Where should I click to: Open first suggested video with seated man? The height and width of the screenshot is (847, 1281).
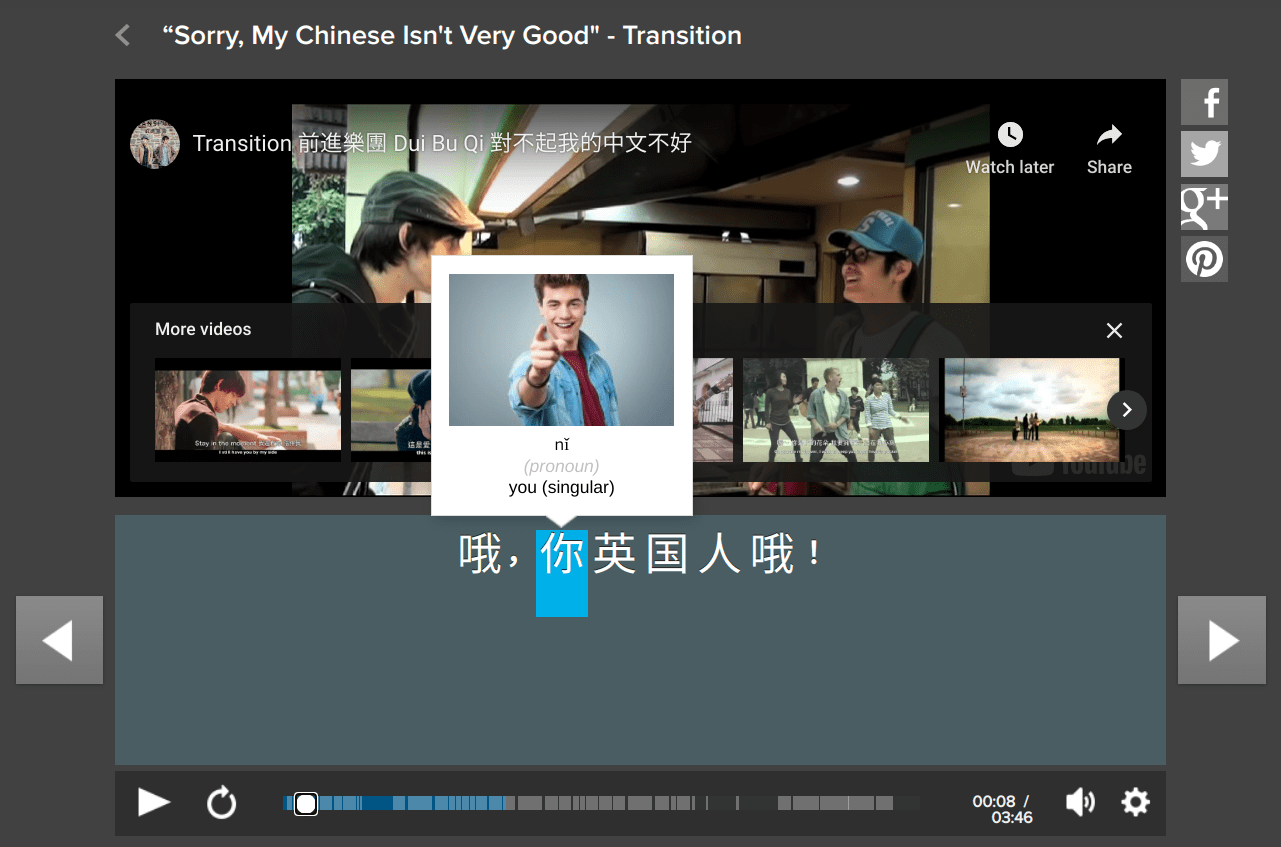click(248, 410)
